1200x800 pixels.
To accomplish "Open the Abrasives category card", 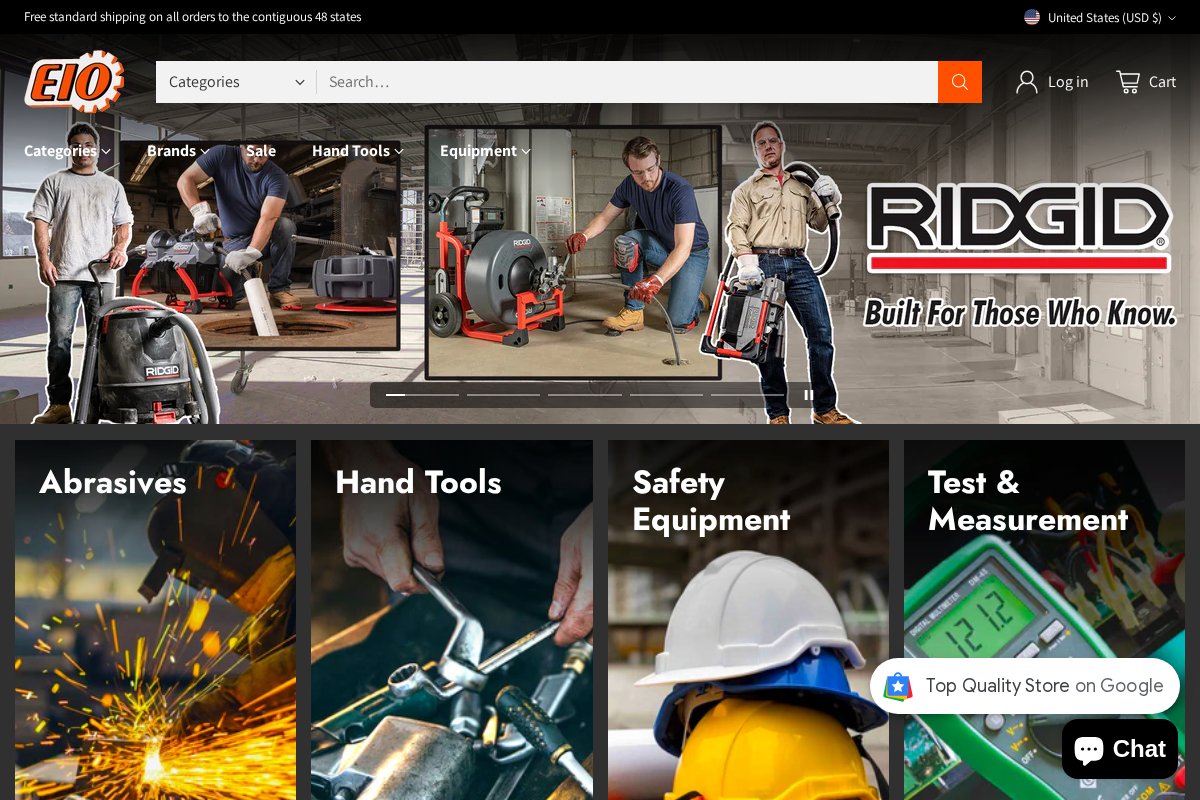I will 155,620.
